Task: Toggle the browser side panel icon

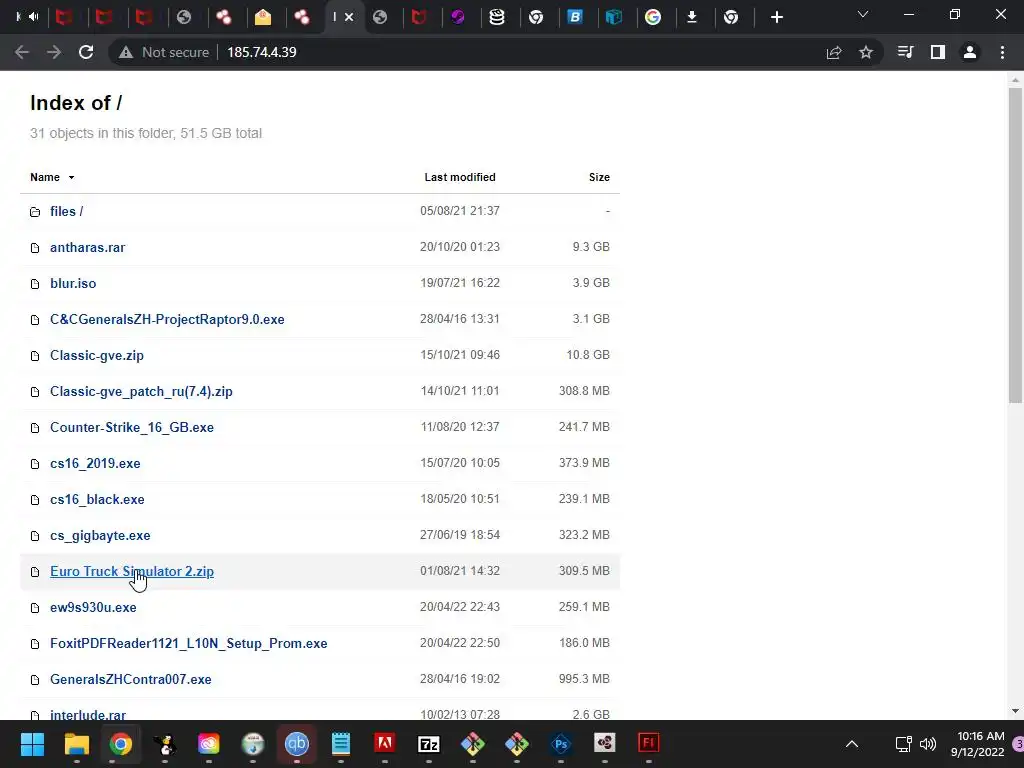Action: coord(938,52)
